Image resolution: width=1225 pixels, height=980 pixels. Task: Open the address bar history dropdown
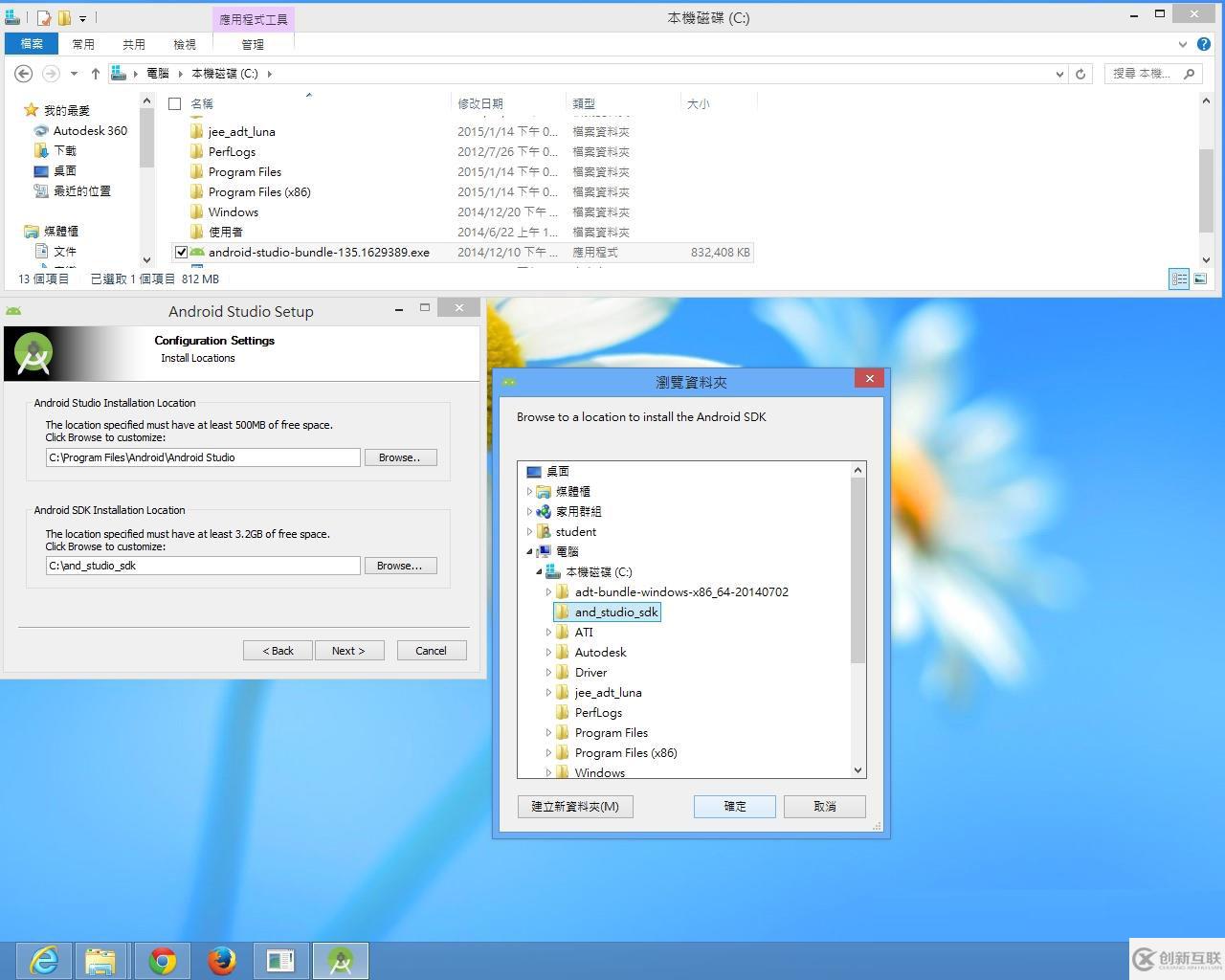[1059, 74]
